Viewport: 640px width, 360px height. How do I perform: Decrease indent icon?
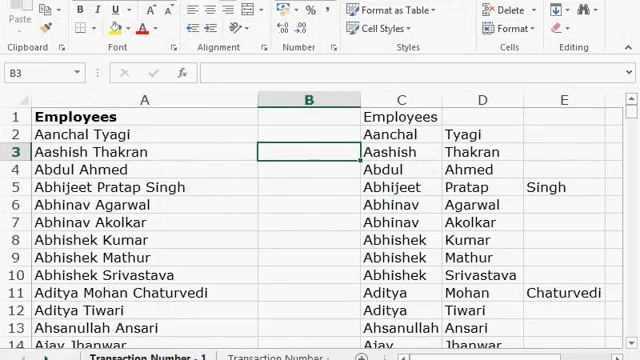point(193,28)
